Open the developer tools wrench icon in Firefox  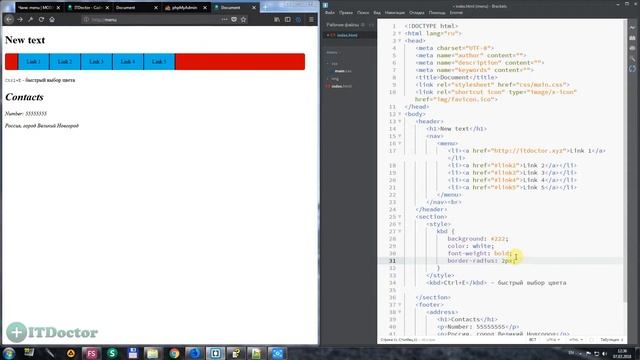click(x=31, y=19)
